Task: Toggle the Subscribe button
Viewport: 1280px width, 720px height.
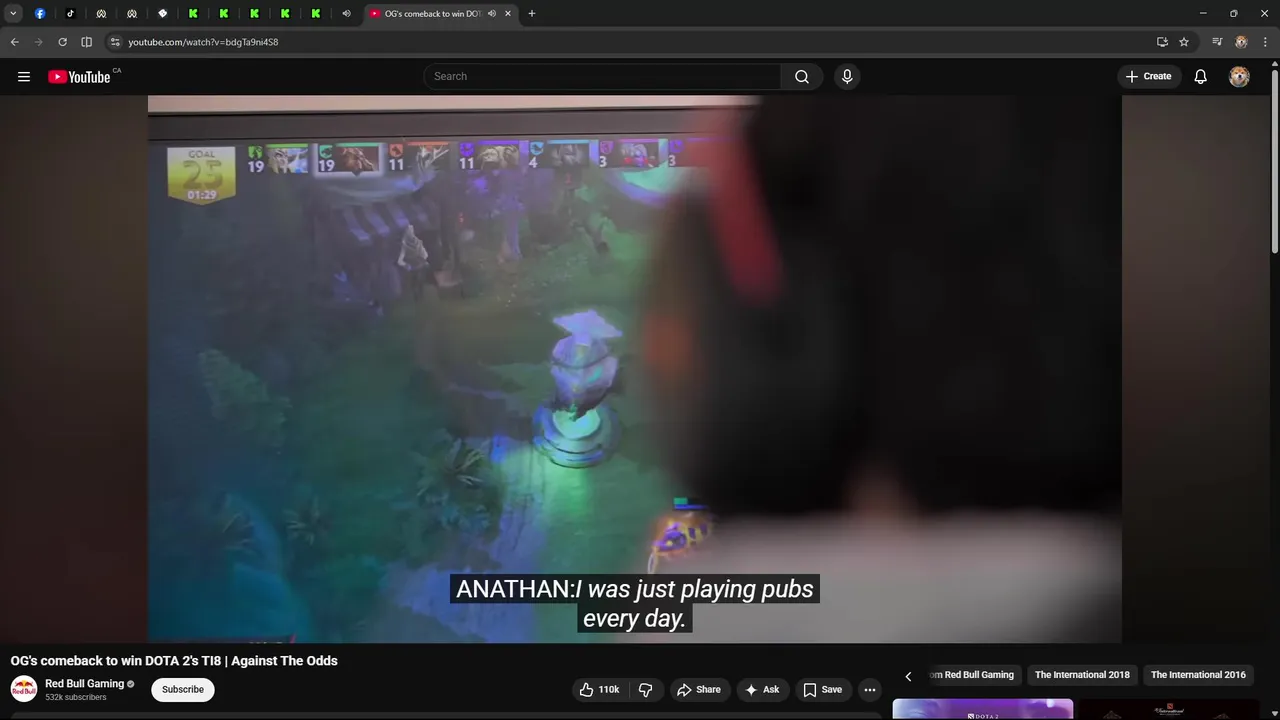Action: 183,690
